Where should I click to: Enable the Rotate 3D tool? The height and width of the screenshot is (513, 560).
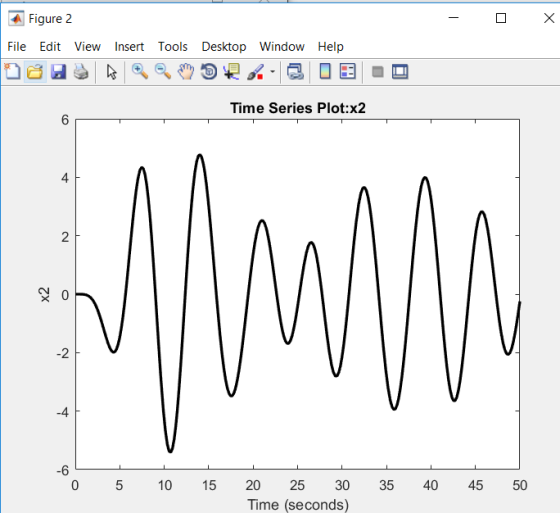click(x=209, y=71)
